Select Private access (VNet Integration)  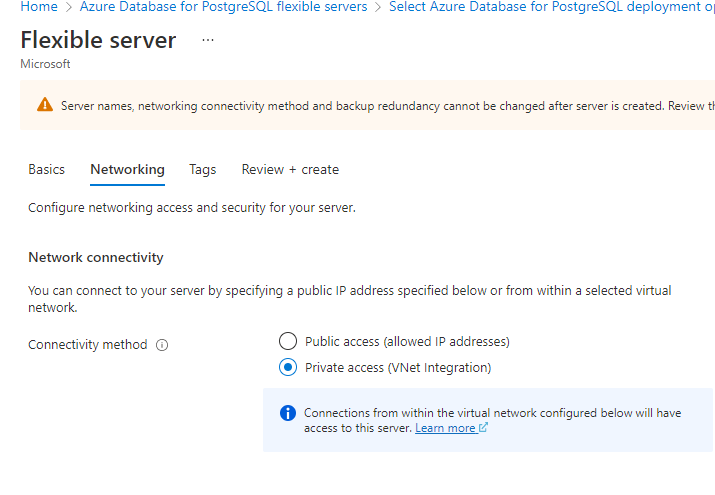pos(288,367)
